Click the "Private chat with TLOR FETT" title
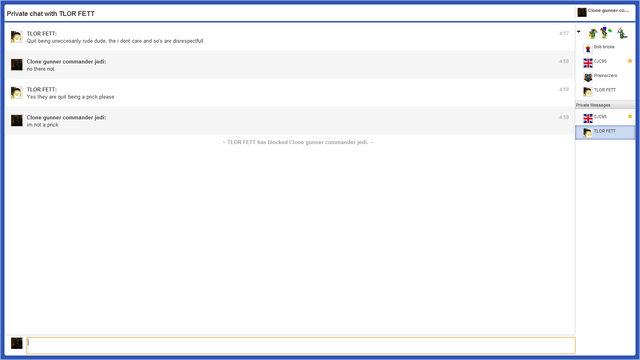This screenshot has width=640, height=360. (51, 13)
